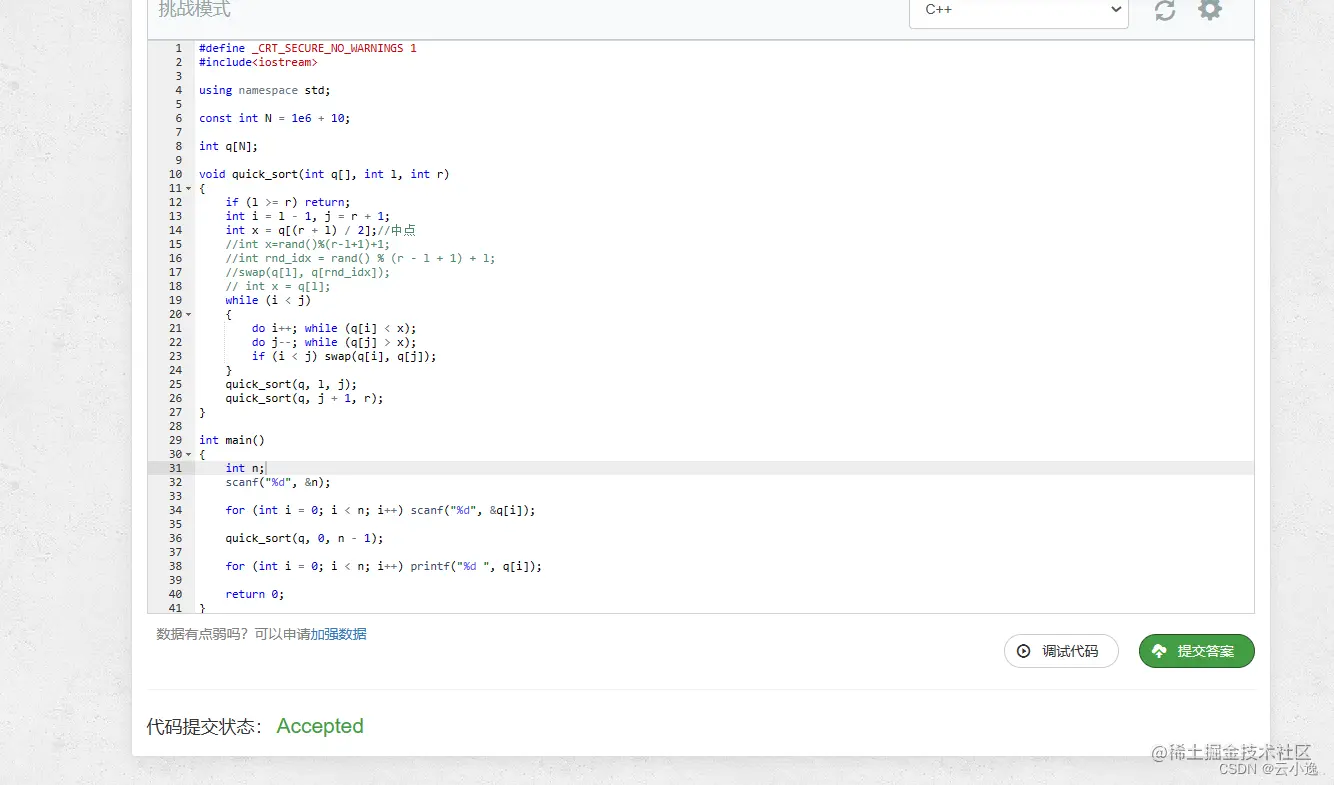Image resolution: width=1334 pixels, height=785 pixels.
Task: Click line number 36 in the gutter
Action: pos(176,538)
